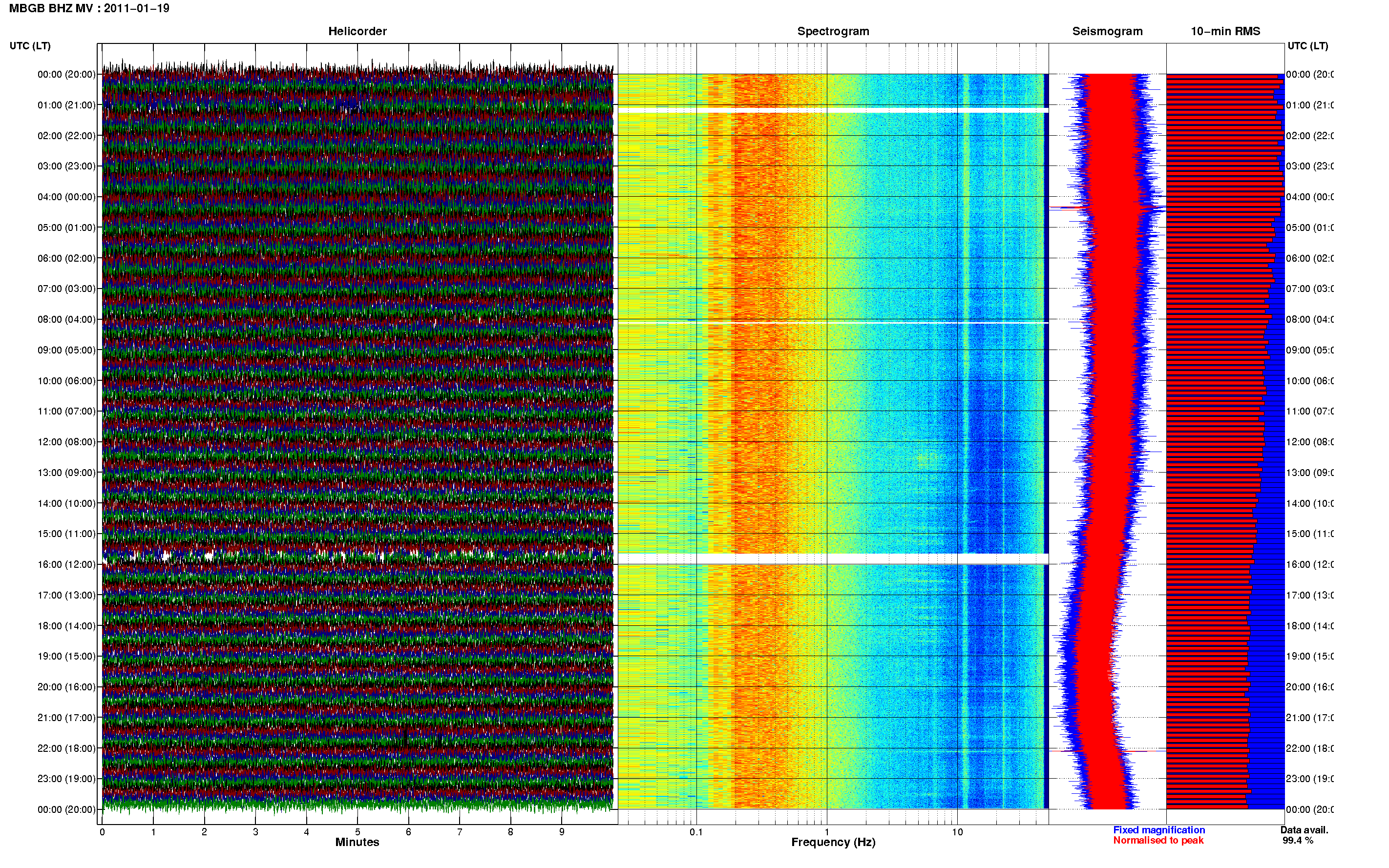Click the 'Frequency (Hz)' x-axis label
The height and width of the screenshot is (868, 1389).
coord(833,842)
